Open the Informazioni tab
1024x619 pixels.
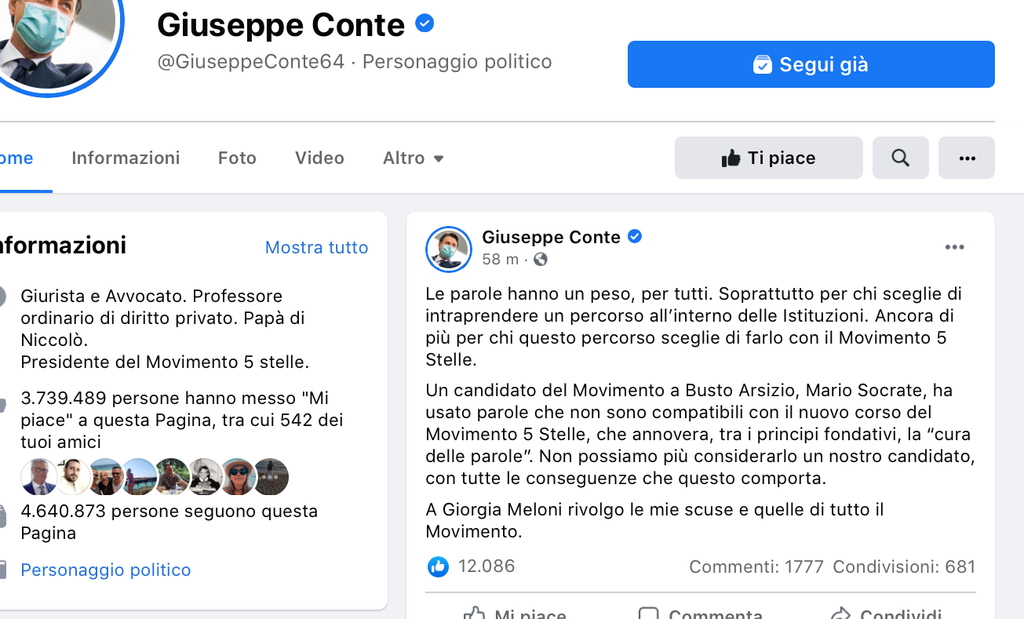click(126, 158)
